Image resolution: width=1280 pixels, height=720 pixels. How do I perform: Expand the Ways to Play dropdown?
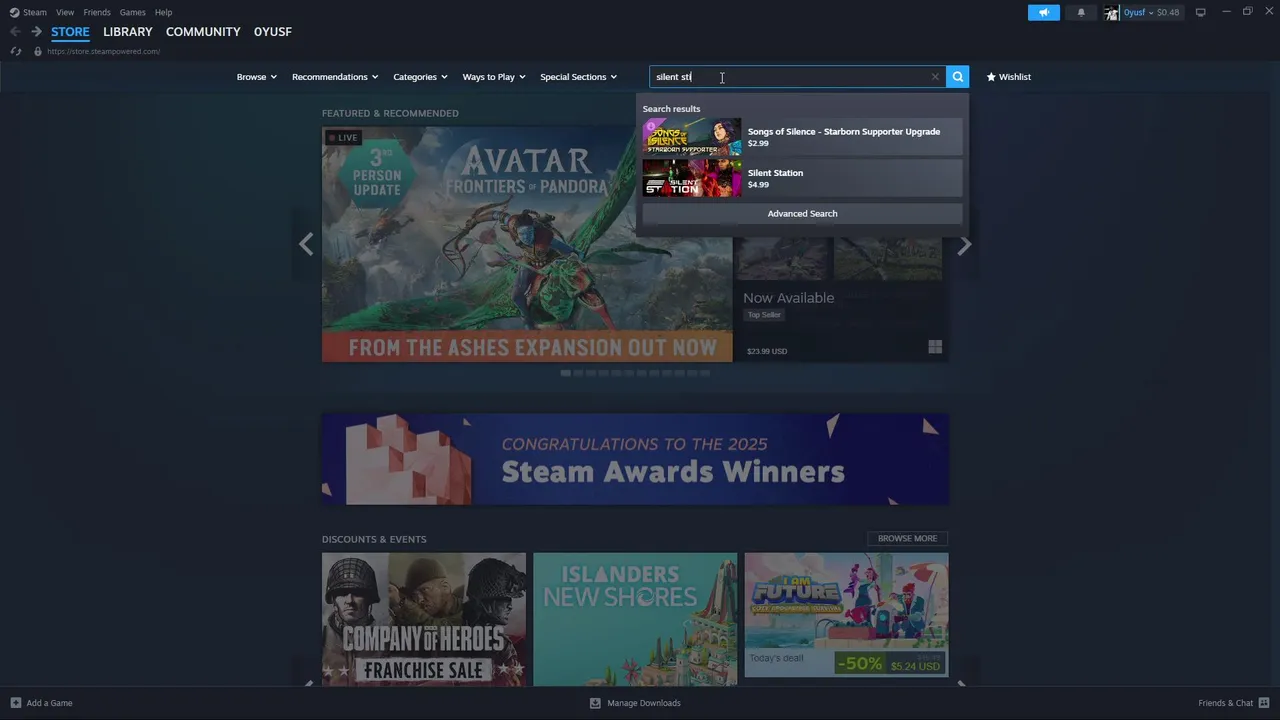tap(494, 77)
